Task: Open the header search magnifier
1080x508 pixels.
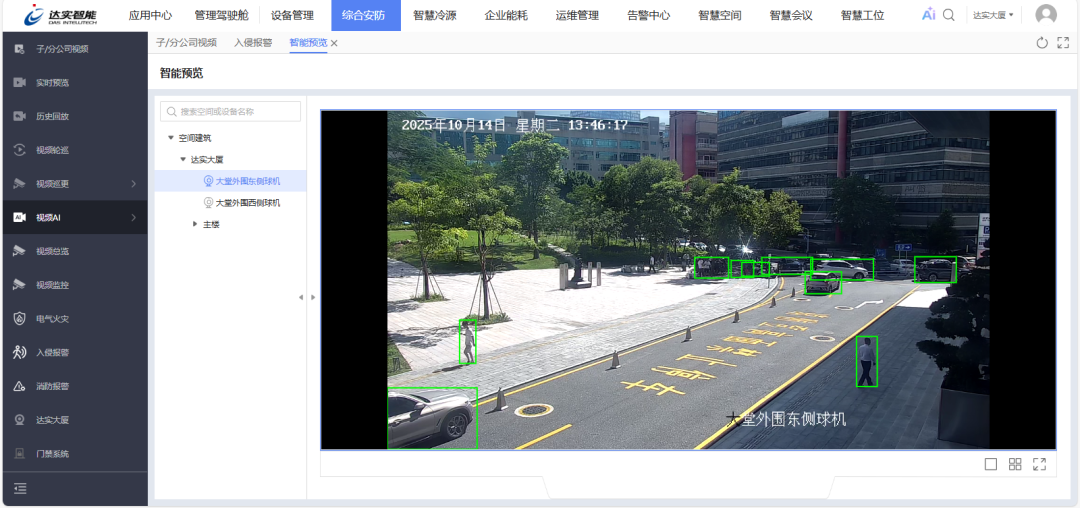Action: [x=948, y=14]
